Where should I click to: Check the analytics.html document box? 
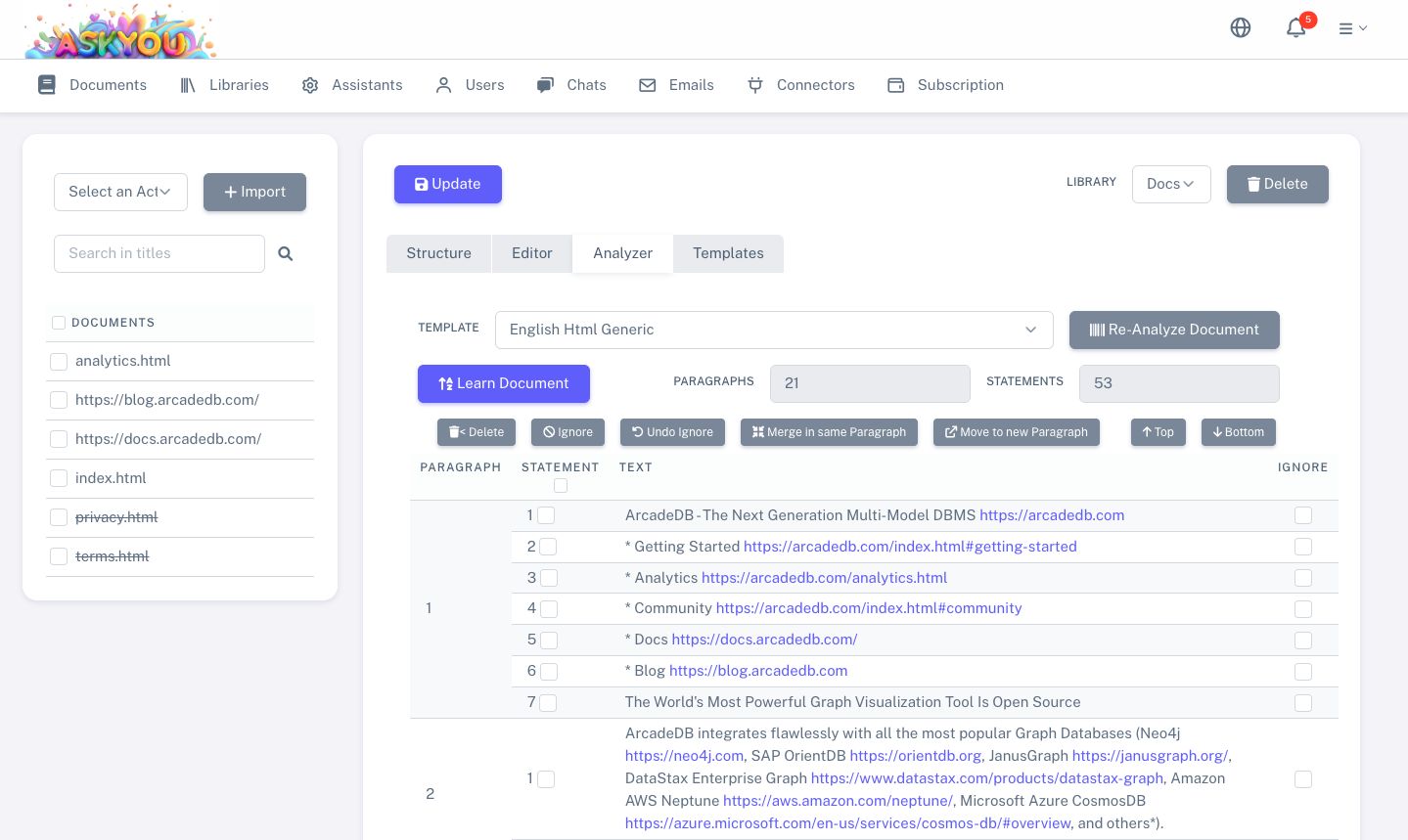(59, 362)
